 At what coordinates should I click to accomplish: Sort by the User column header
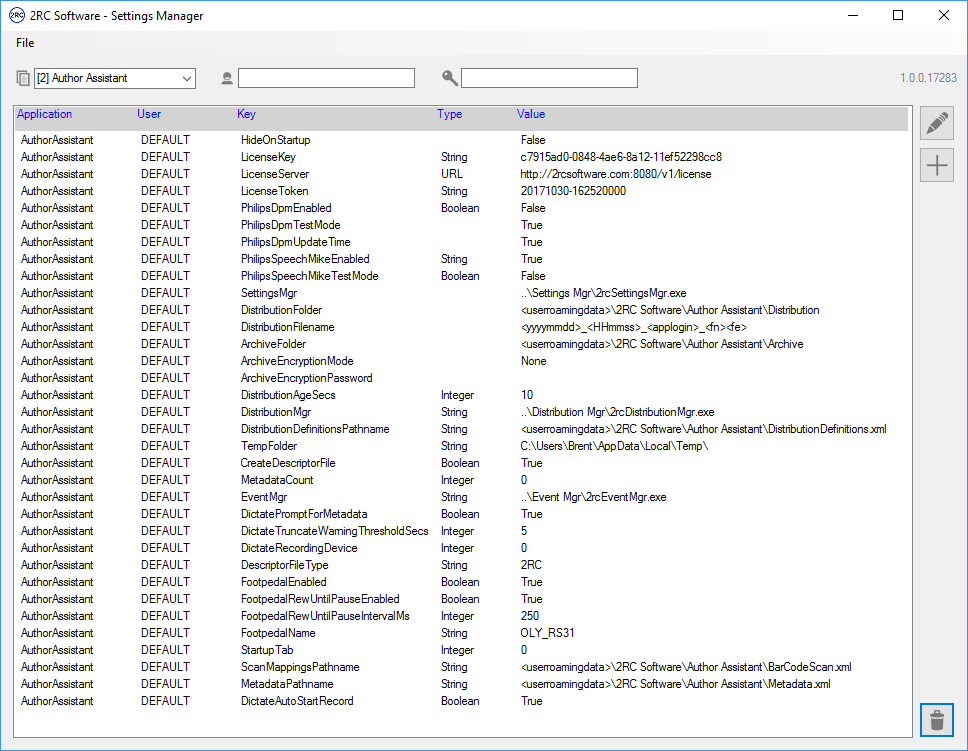pyautogui.click(x=149, y=114)
